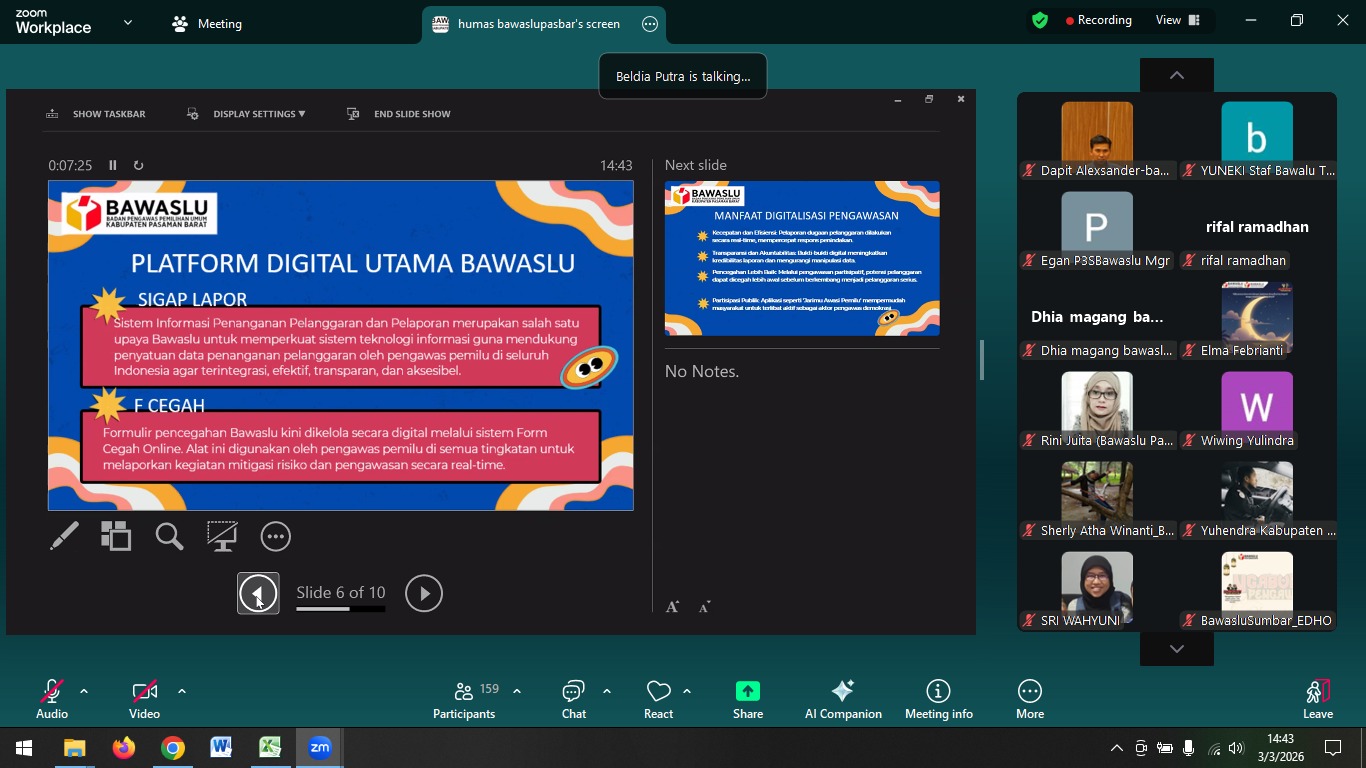Image resolution: width=1366 pixels, height=768 pixels.
Task: Turn on the Video camera
Action: pos(144,699)
